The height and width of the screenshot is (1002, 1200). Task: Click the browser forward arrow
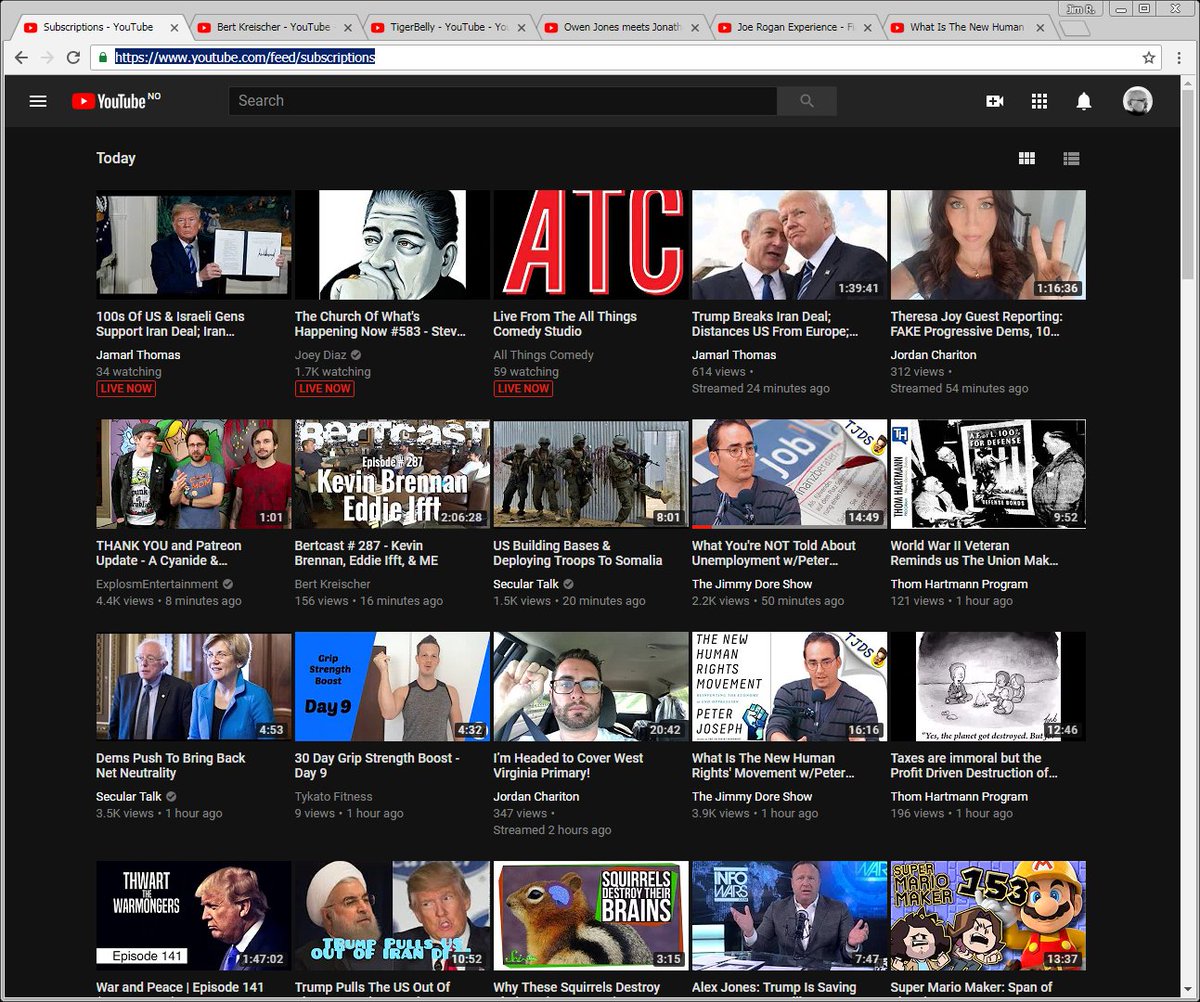(x=47, y=58)
